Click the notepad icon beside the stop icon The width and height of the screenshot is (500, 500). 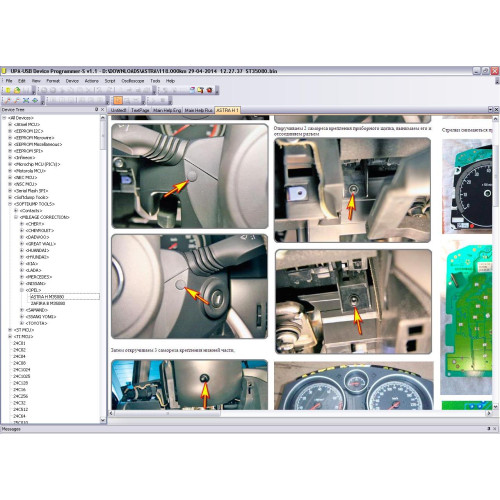click(201, 90)
